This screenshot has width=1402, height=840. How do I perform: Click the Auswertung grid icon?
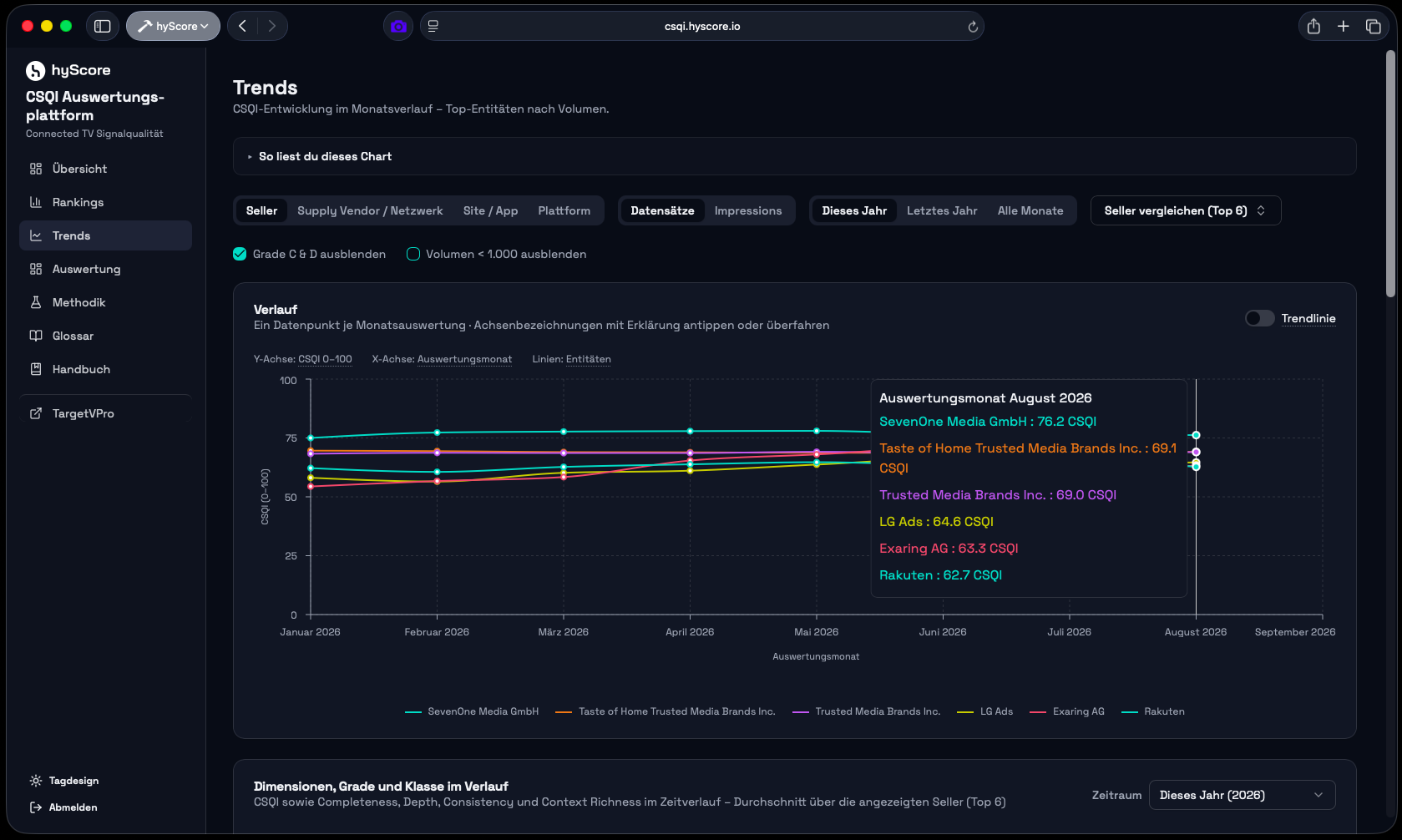[36, 269]
